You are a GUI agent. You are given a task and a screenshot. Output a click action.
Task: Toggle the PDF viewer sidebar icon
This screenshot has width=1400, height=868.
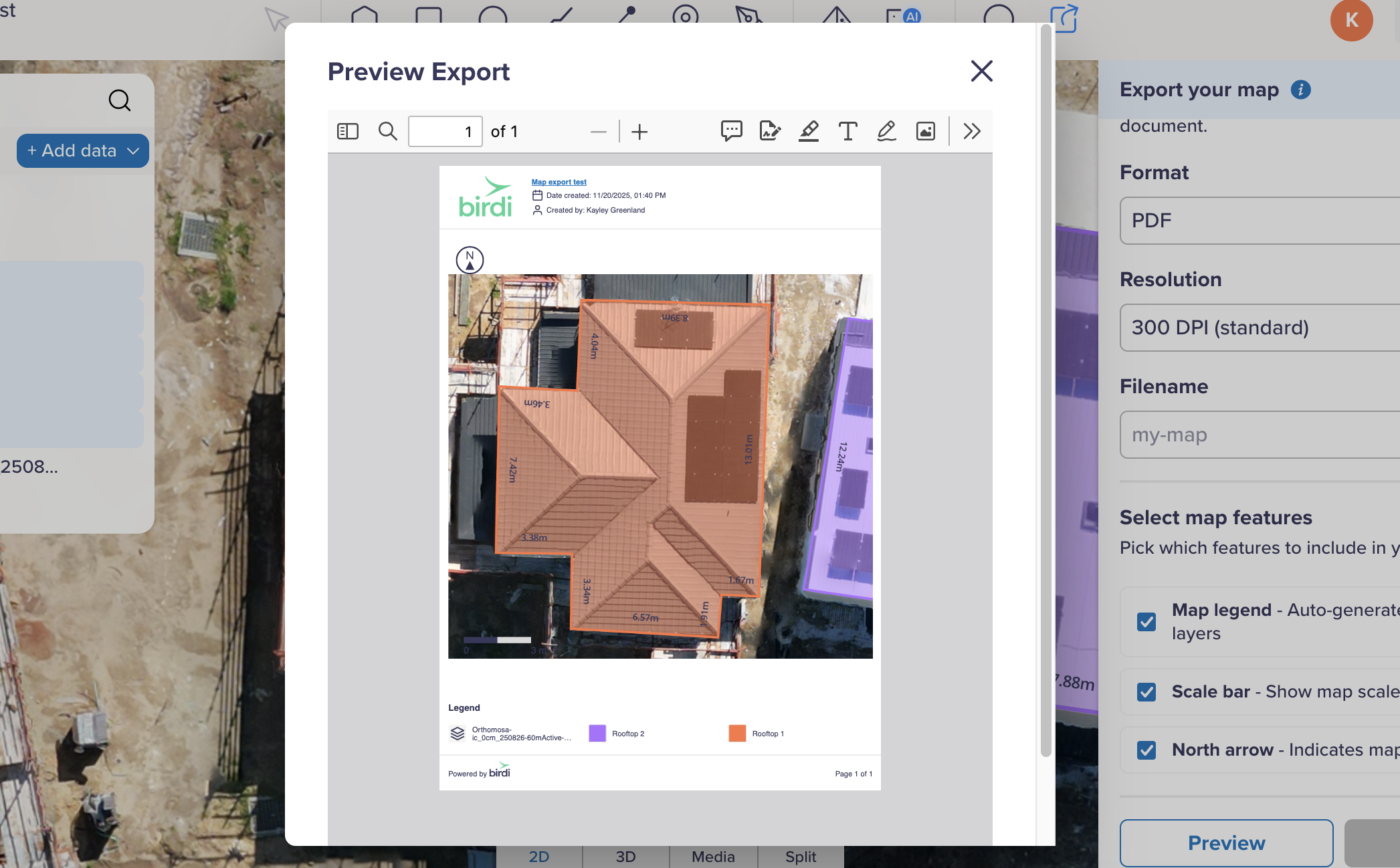348,131
